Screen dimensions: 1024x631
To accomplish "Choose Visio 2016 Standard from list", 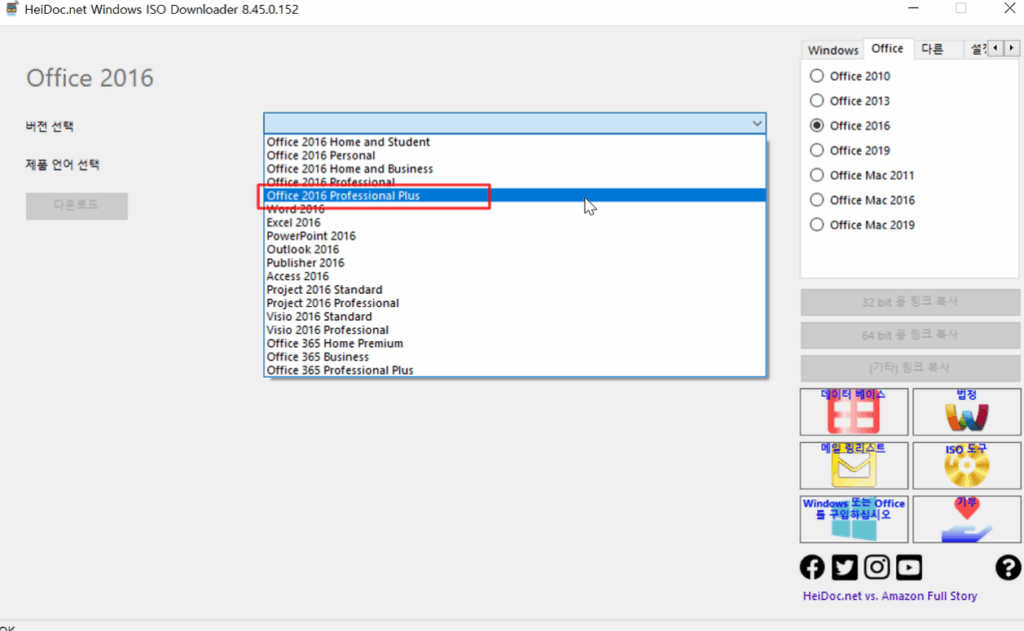I will pos(515,316).
